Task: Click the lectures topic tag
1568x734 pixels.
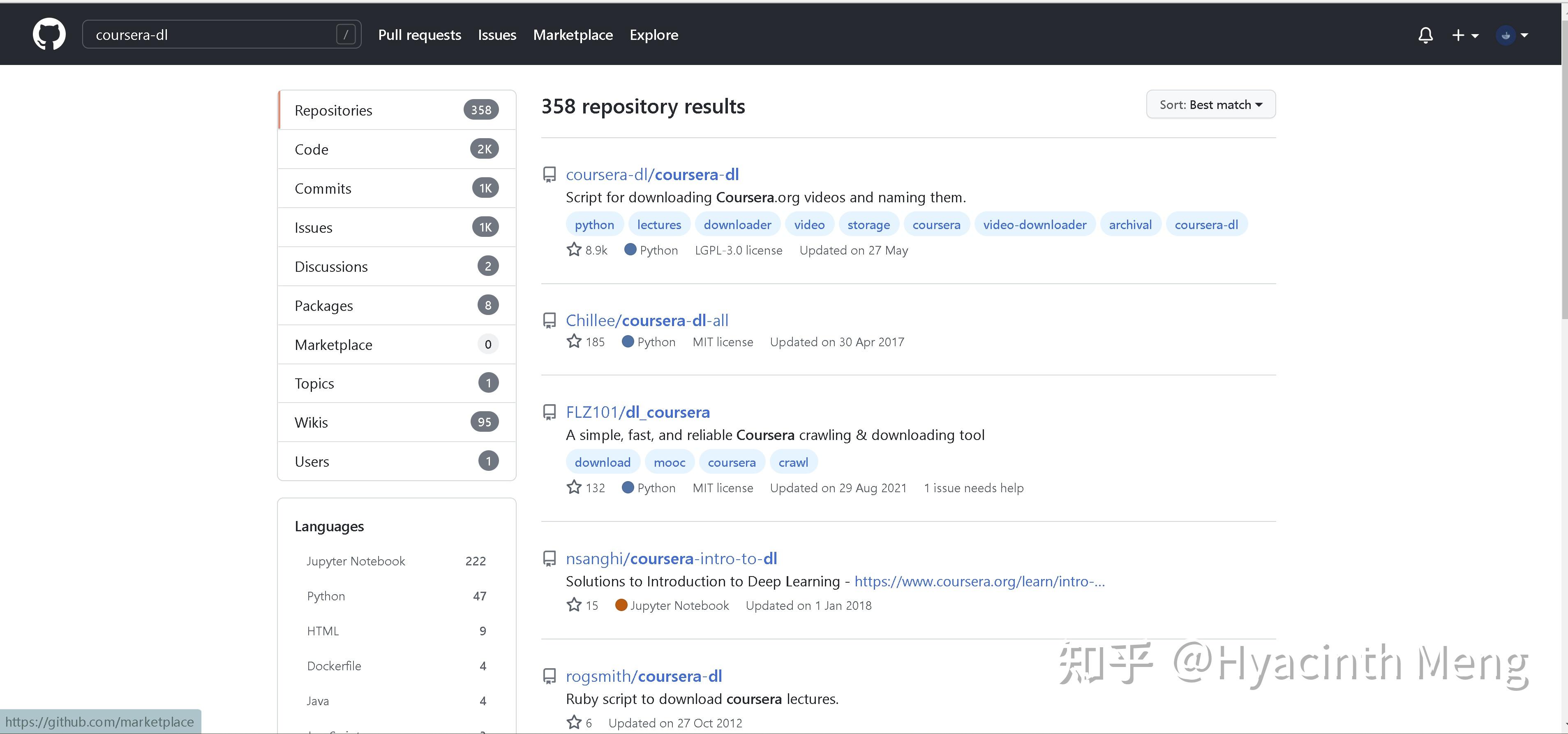Action: [x=659, y=225]
